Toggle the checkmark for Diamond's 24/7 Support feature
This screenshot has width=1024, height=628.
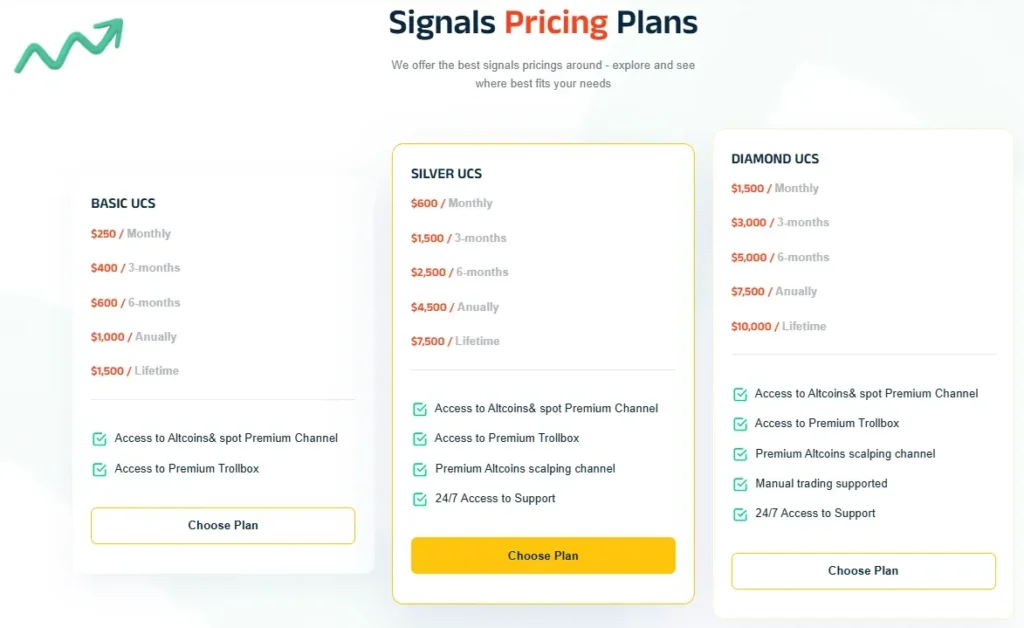click(739, 513)
